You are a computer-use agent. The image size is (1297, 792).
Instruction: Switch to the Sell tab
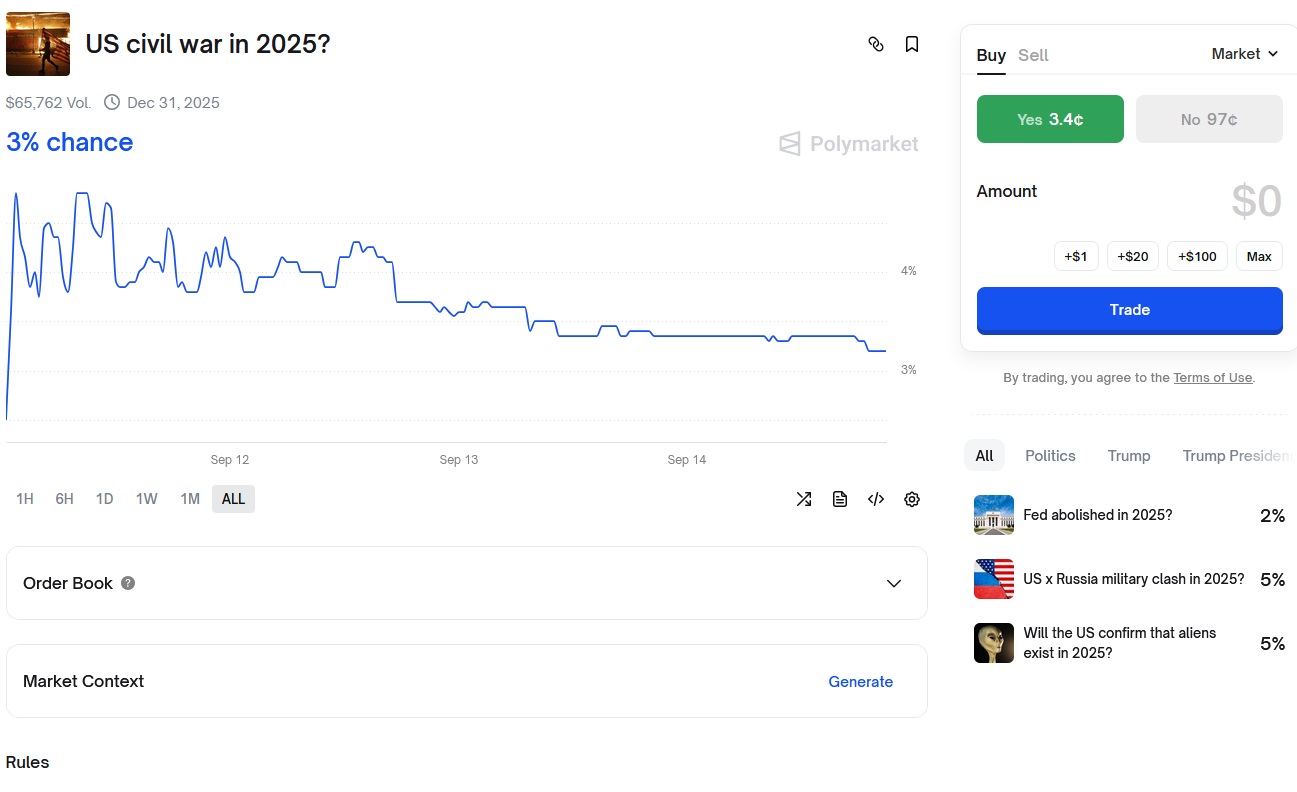pos(1033,55)
